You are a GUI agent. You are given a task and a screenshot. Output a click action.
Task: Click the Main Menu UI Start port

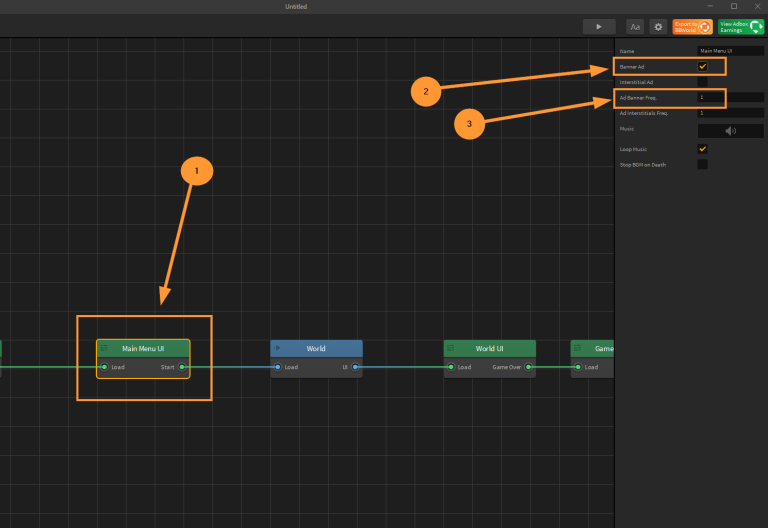point(181,367)
